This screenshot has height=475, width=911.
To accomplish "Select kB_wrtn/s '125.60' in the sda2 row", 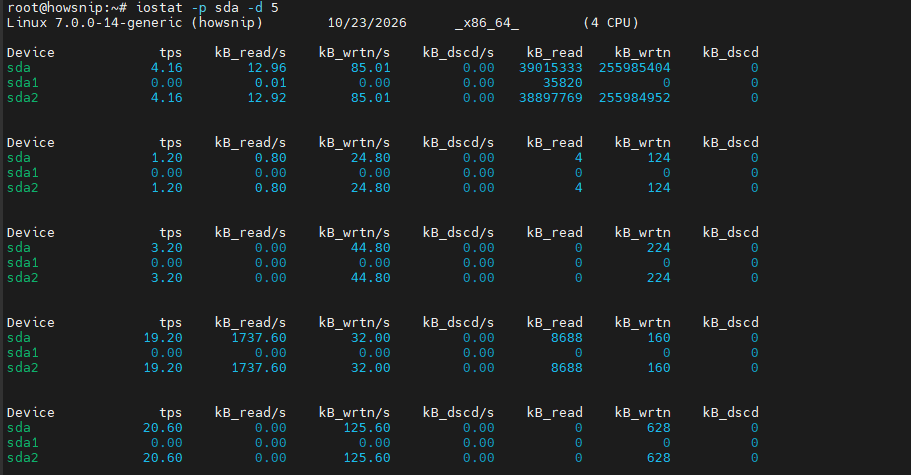I will 367,458.
